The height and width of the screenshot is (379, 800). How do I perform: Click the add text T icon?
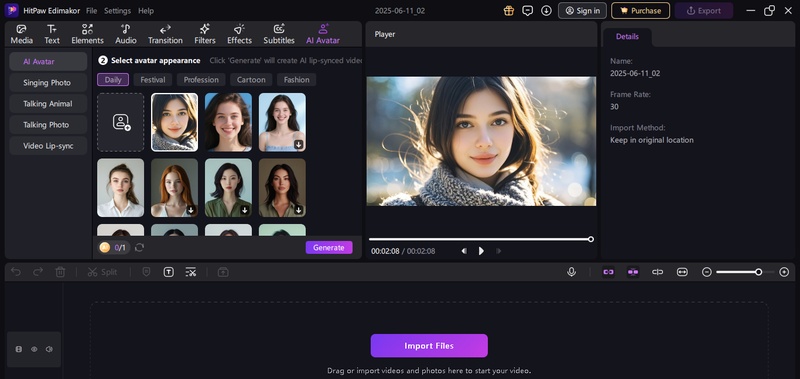click(x=168, y=272)
